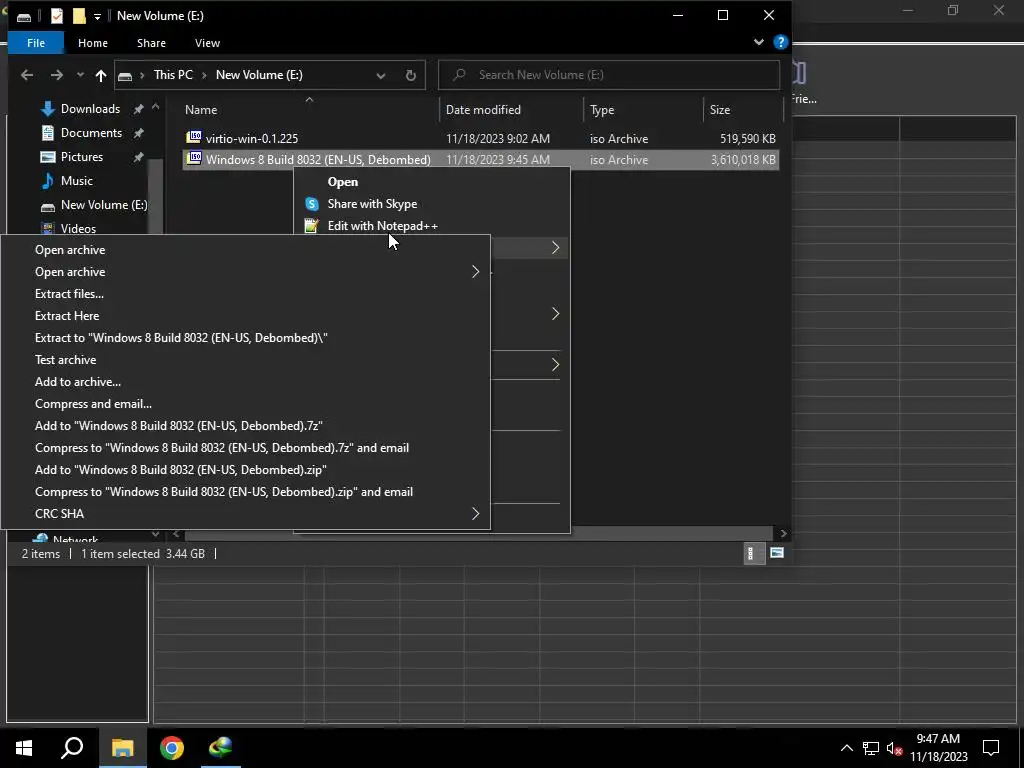The width and height of the screenshot is (1024, 768).
Task: Click the Windows 8 Build ISO file icon
Action: coord(193,158)
